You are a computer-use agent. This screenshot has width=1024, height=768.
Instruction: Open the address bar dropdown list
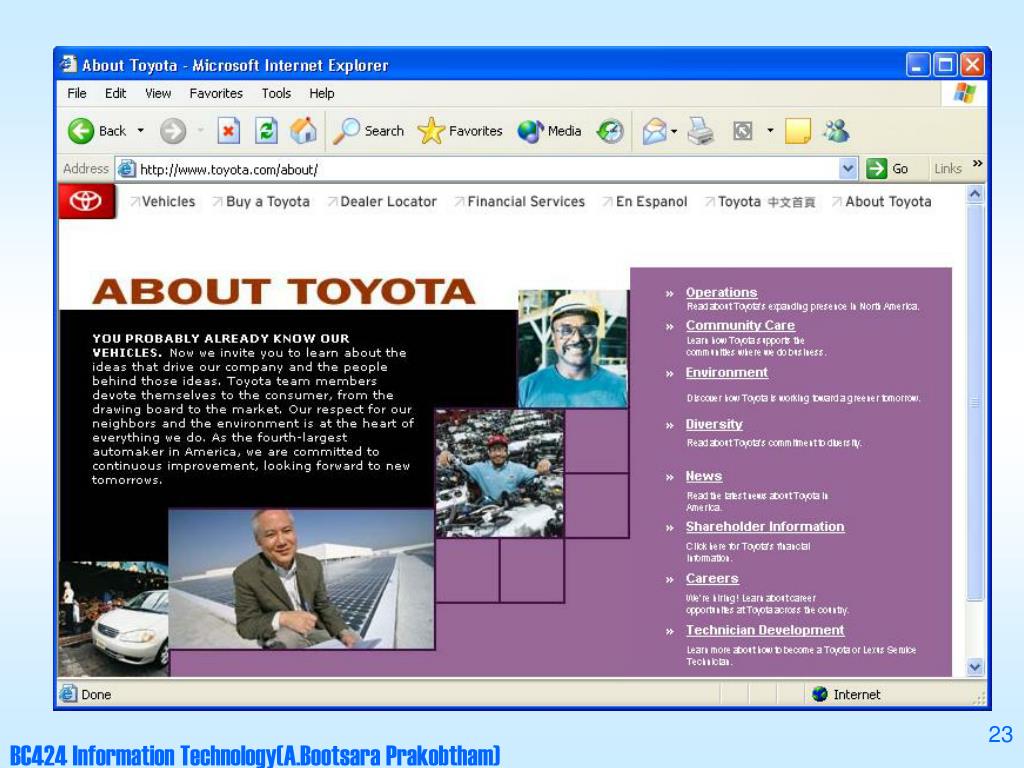tap(848, 169)
